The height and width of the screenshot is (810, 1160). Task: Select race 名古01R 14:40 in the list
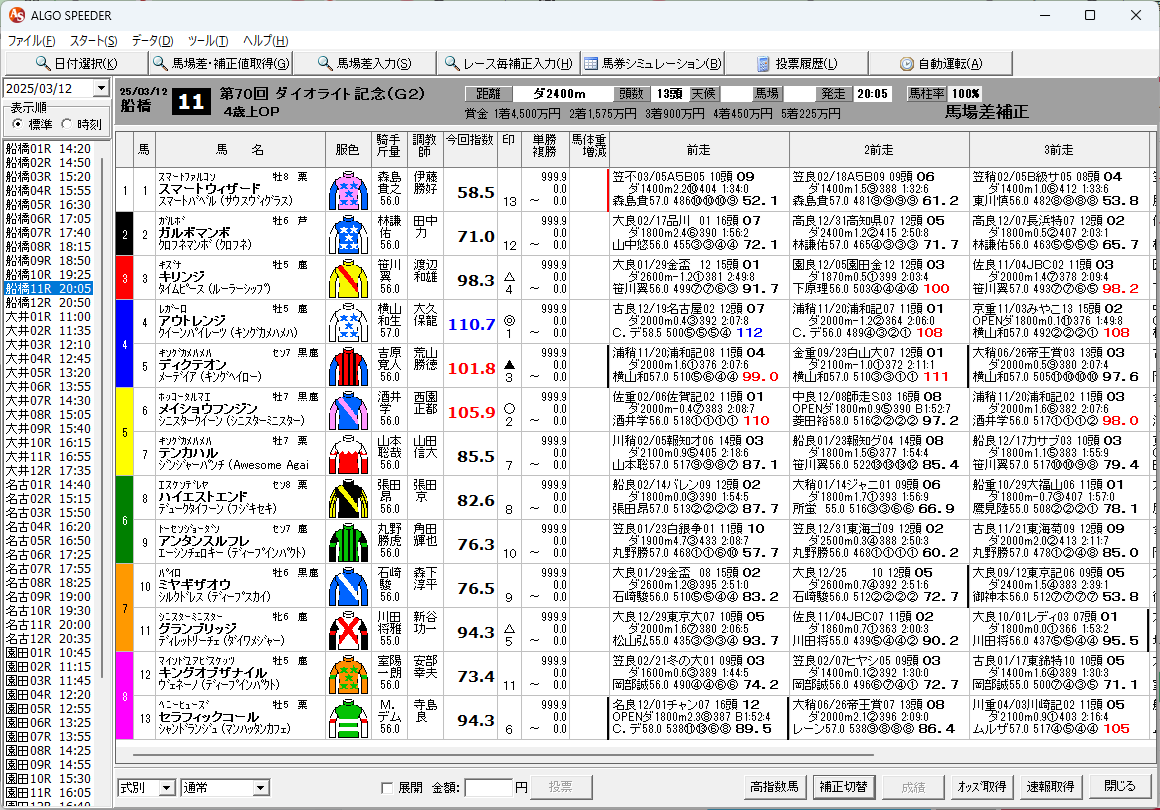coord(49,485)
